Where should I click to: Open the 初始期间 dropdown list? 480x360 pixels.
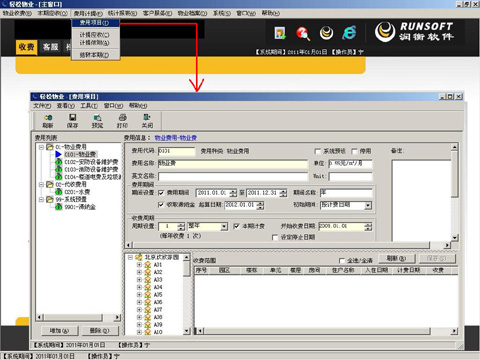[x=368, y=205]
